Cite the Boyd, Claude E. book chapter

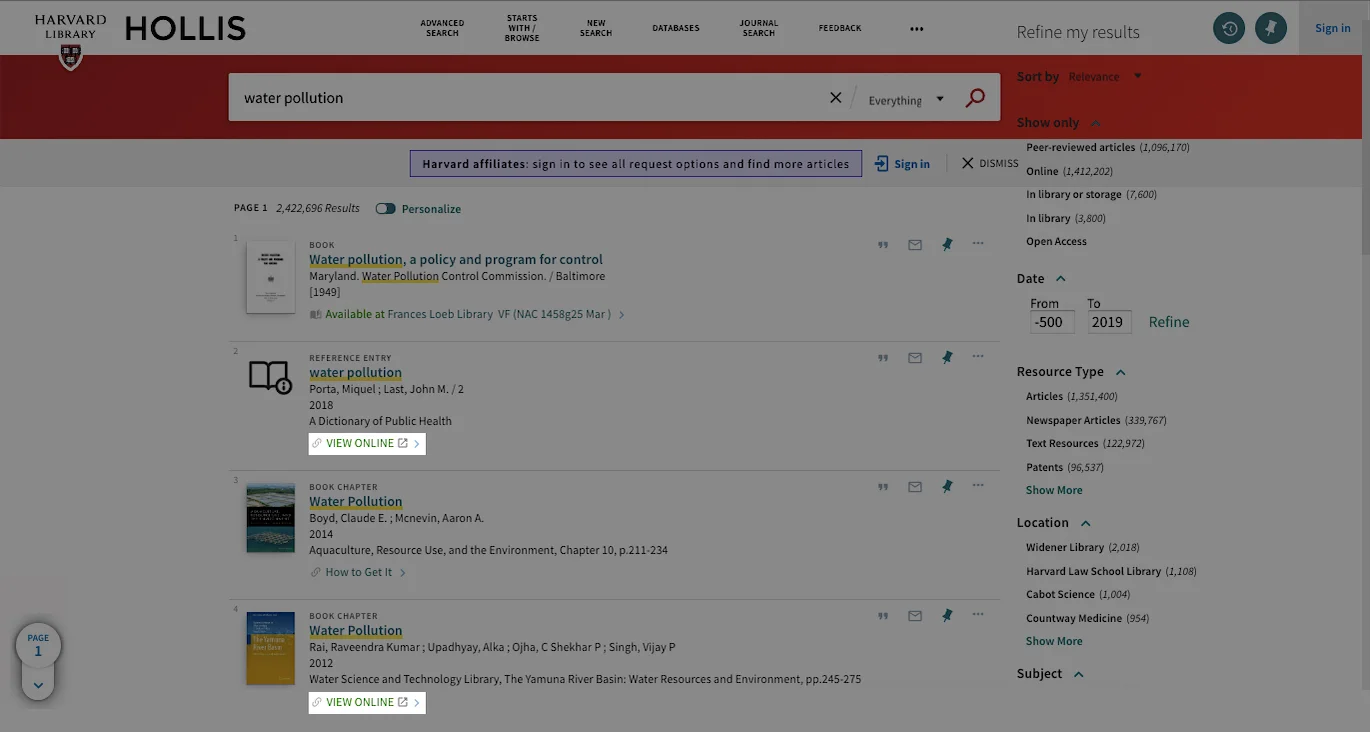[883, 487]
